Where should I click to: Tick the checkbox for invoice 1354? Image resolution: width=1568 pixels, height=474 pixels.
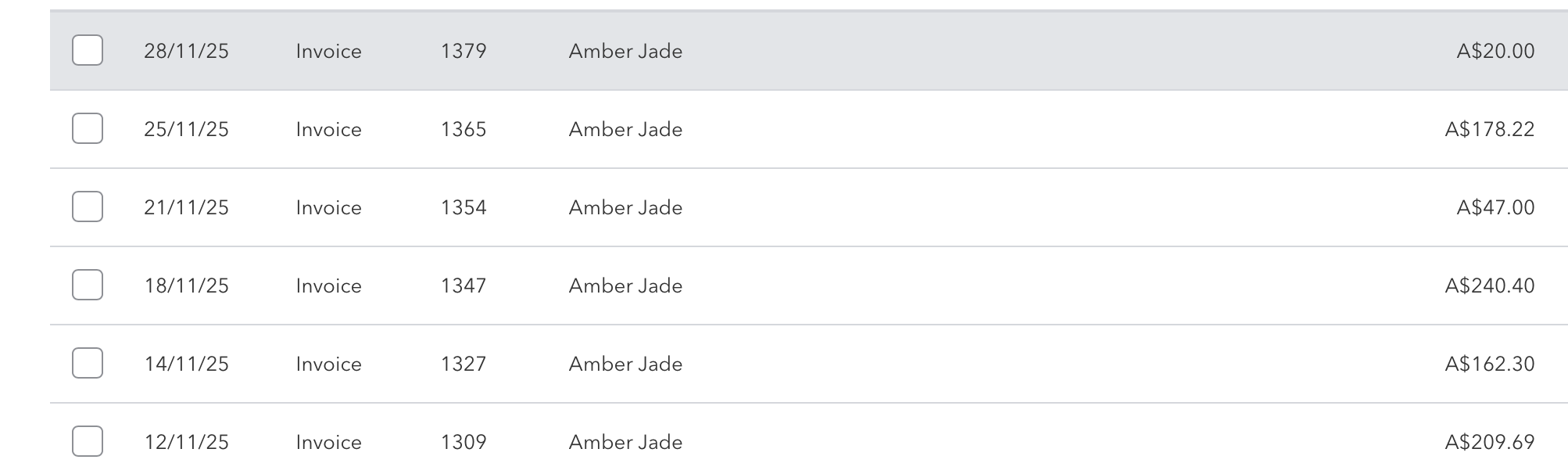pos(86,207)
